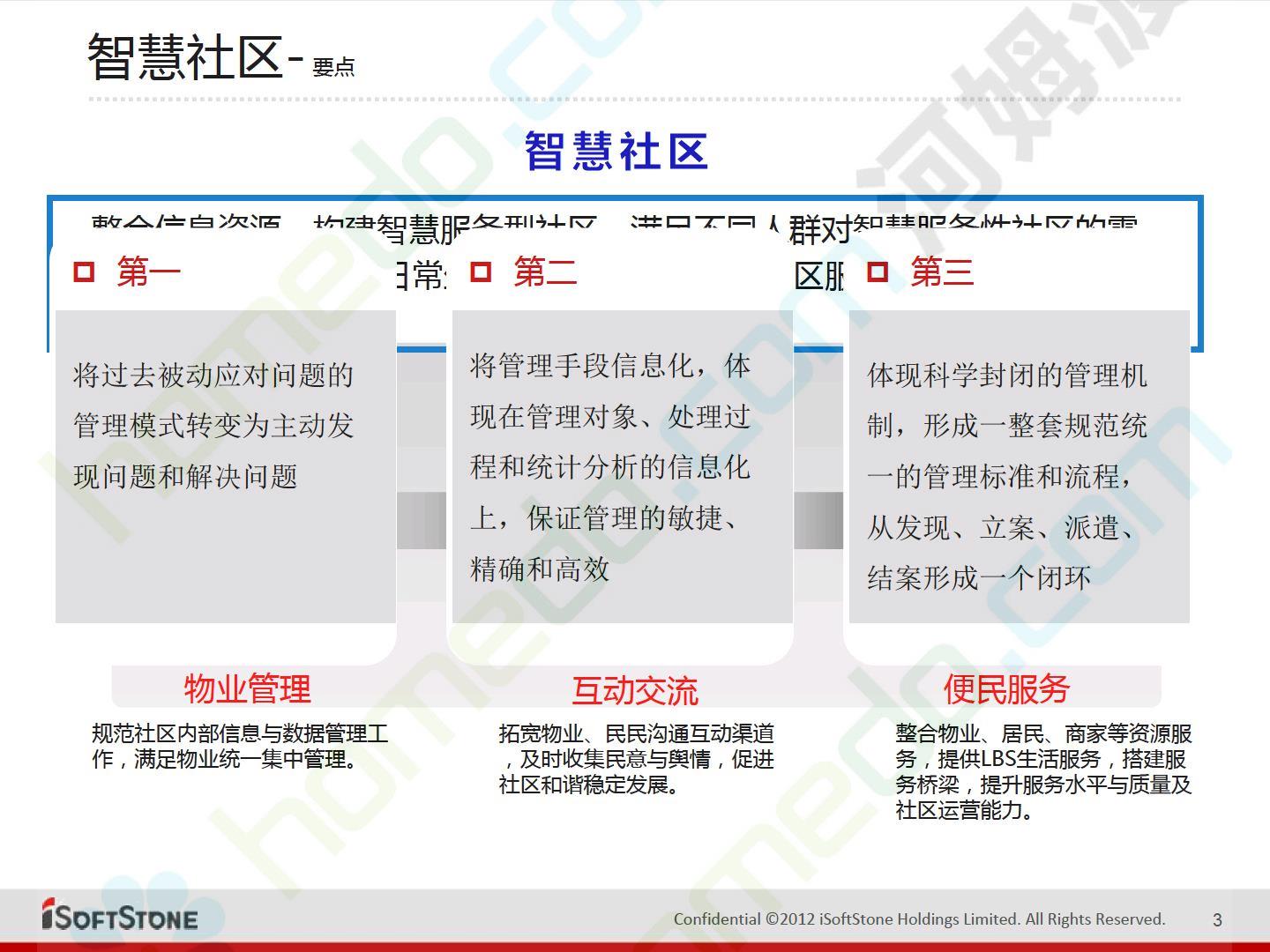
Task: Click the red square bullet beside 第三
Action: [878, 271]
